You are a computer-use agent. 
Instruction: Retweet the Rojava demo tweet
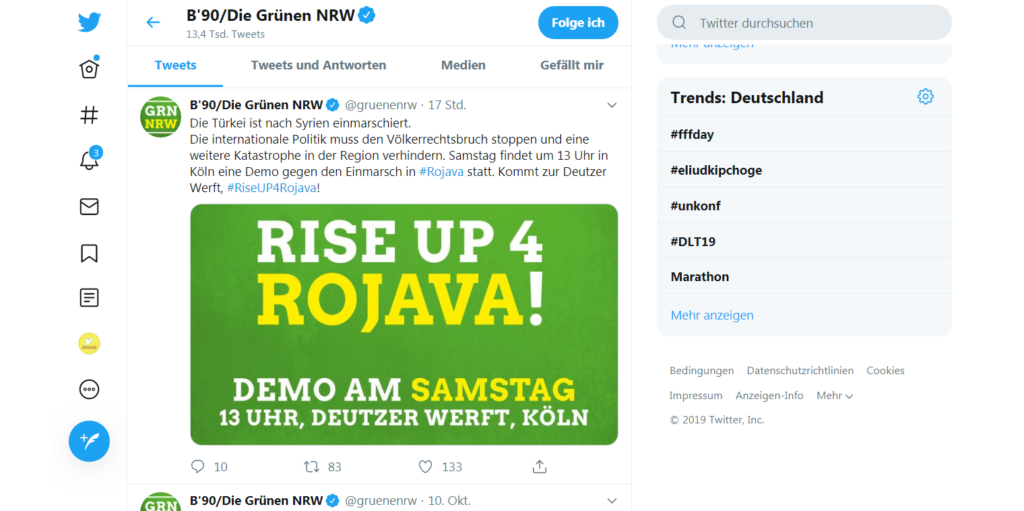(312, 467)
